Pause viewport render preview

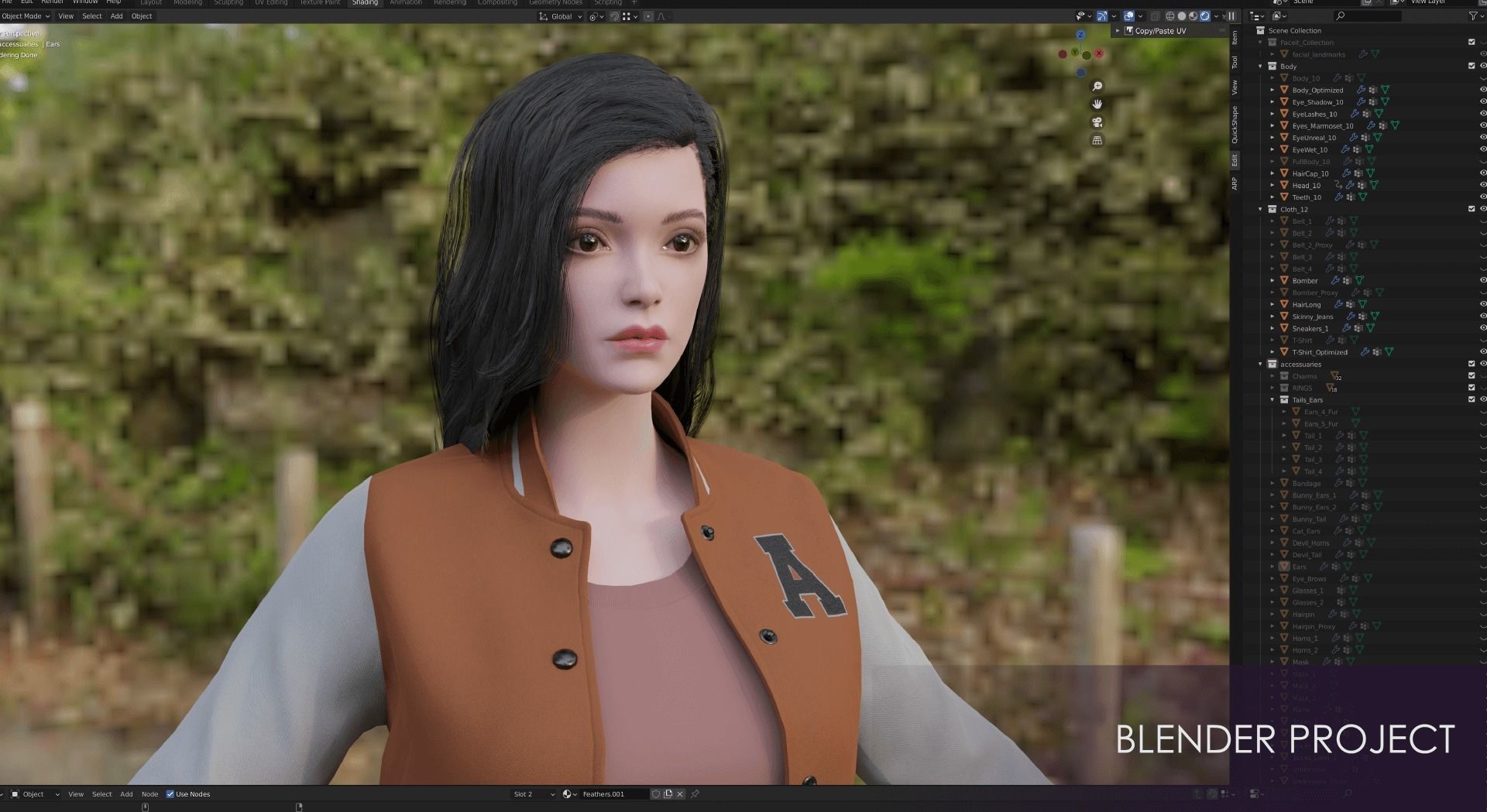1231,16
